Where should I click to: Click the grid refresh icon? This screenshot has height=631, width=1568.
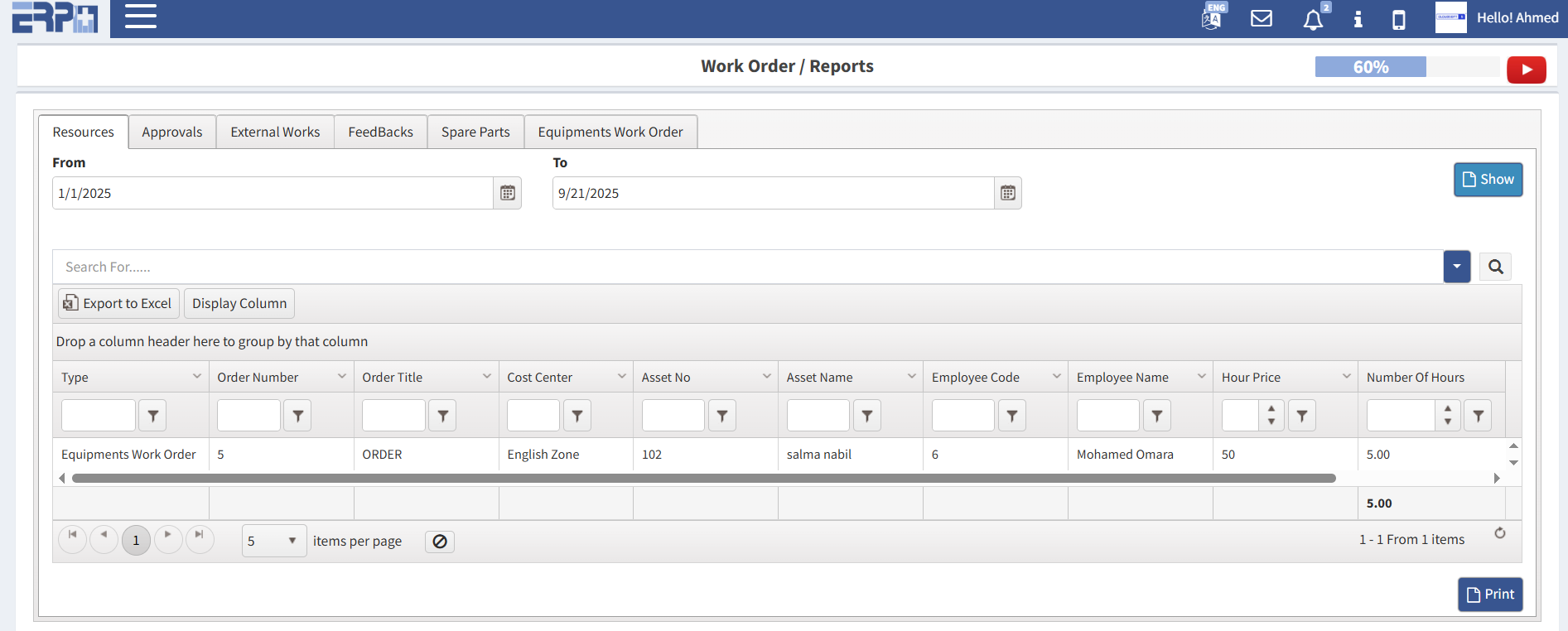coord(1499,533)
